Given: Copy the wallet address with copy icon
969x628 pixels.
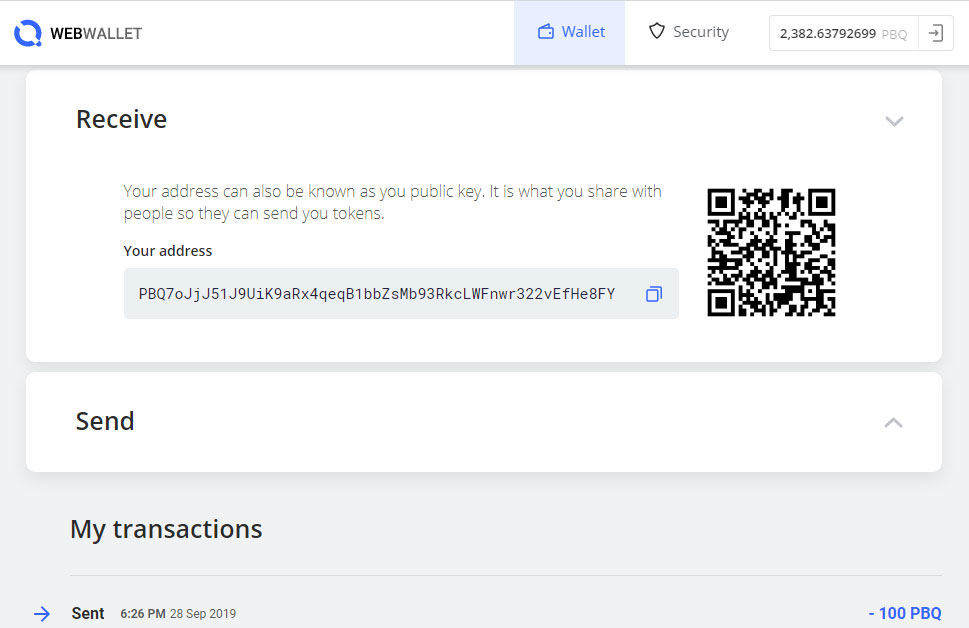Looking at the screenshot, I should click(x=654, y=294).
